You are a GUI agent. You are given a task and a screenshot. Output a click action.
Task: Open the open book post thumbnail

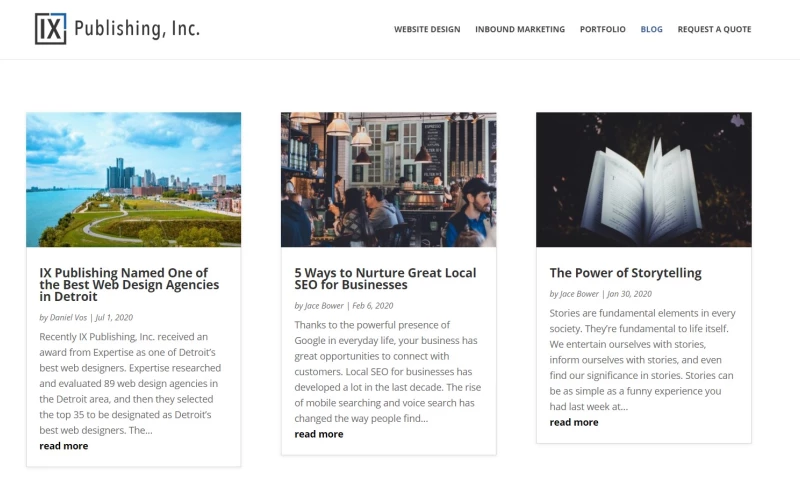[643, 180]
